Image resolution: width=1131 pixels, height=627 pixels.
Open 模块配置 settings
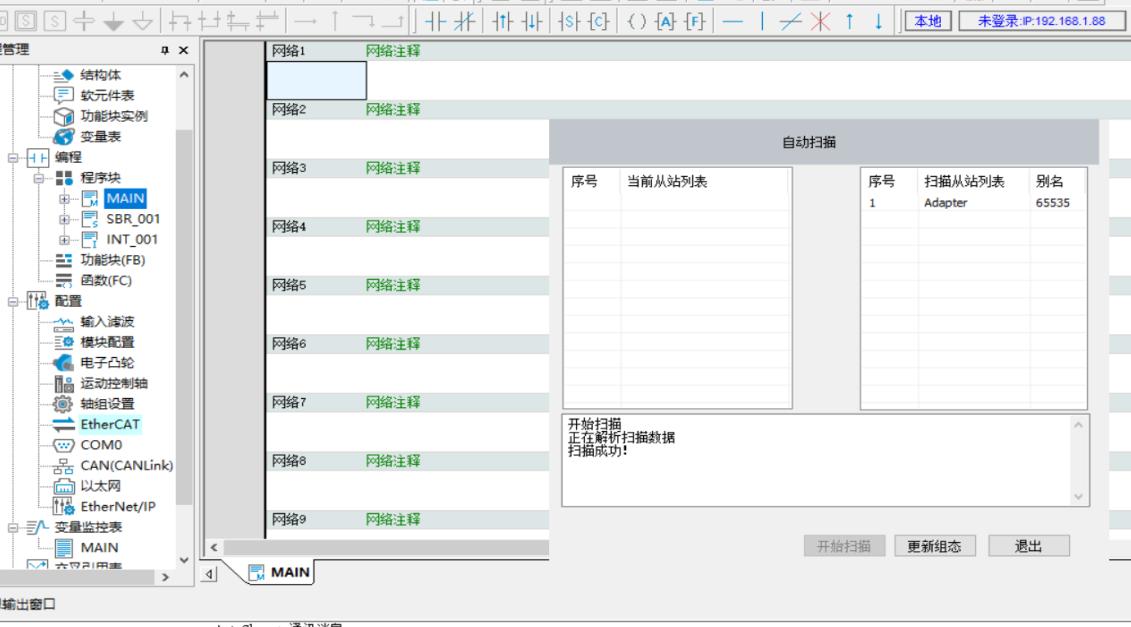click(x=107, y=342)
